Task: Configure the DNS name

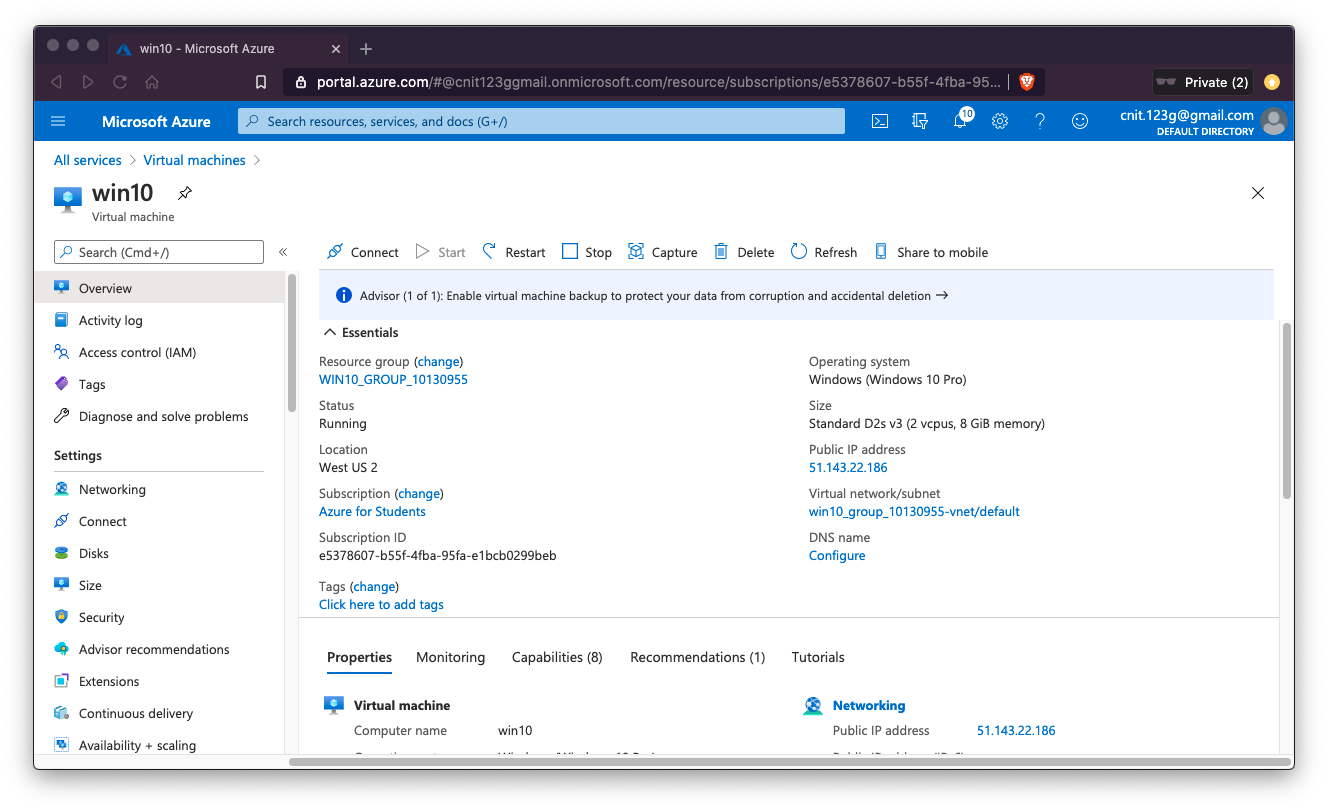Action: pos(837,556)
